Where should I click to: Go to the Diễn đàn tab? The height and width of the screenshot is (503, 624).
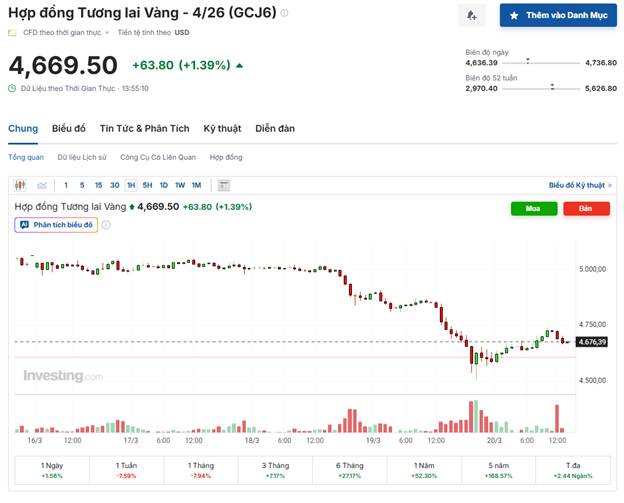click(275, 129)
